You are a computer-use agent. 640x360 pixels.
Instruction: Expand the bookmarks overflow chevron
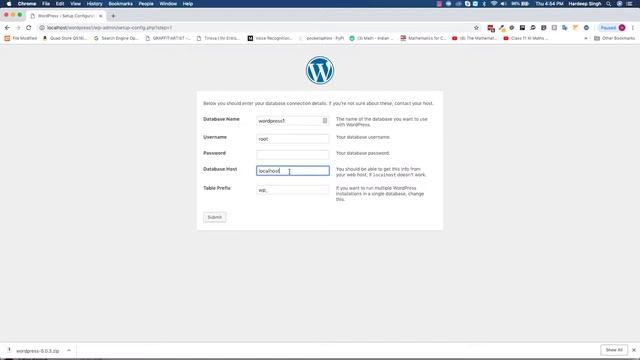(x=586, y=38)
